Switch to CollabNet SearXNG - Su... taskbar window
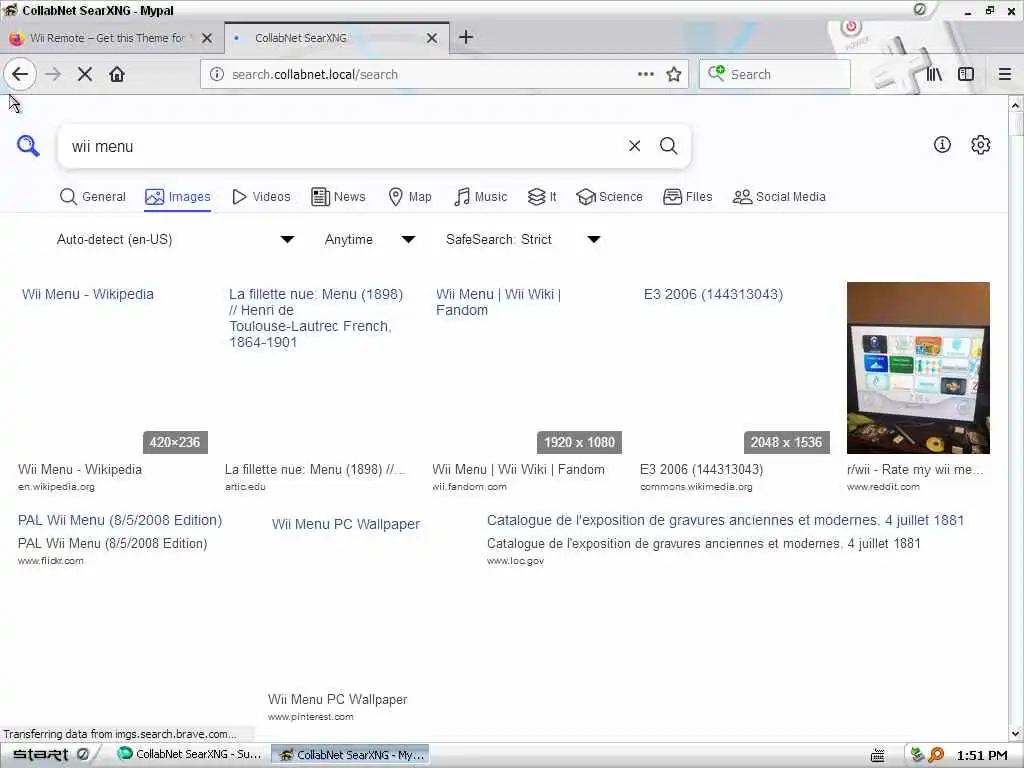The height and width of the screenshot is (768, 1024). click(190, 754)
